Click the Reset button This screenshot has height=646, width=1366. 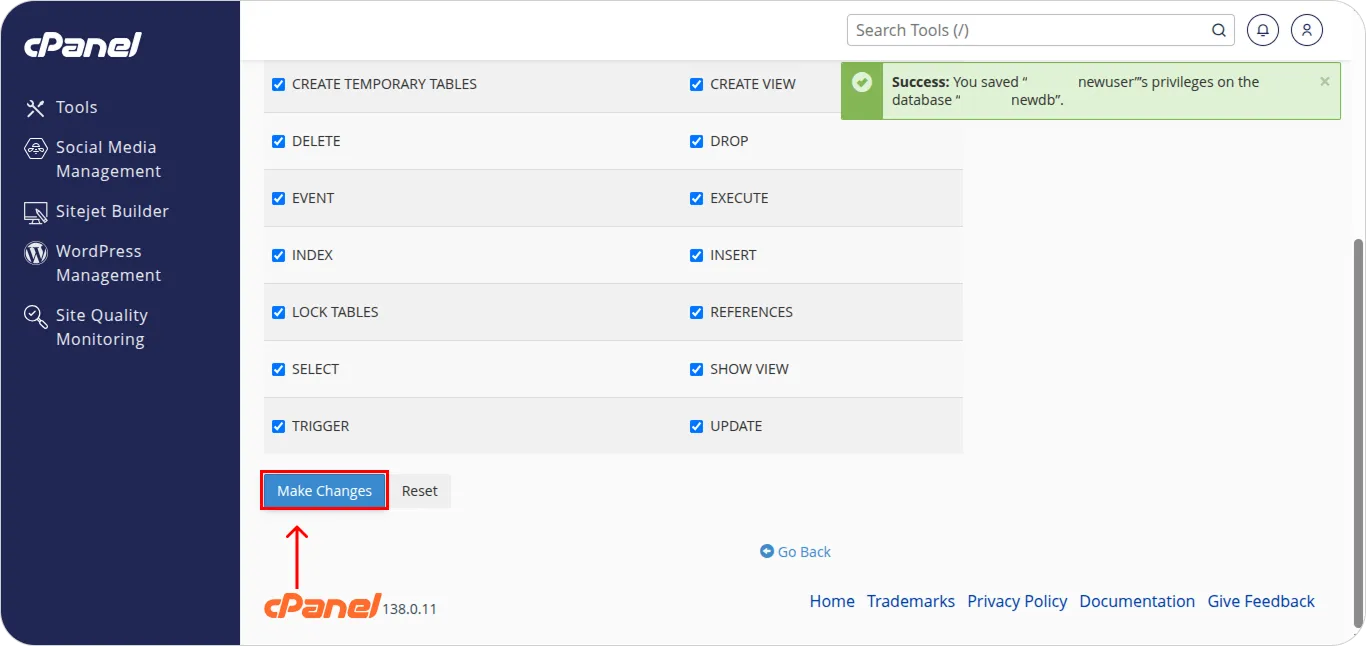[x=420, y=491]
